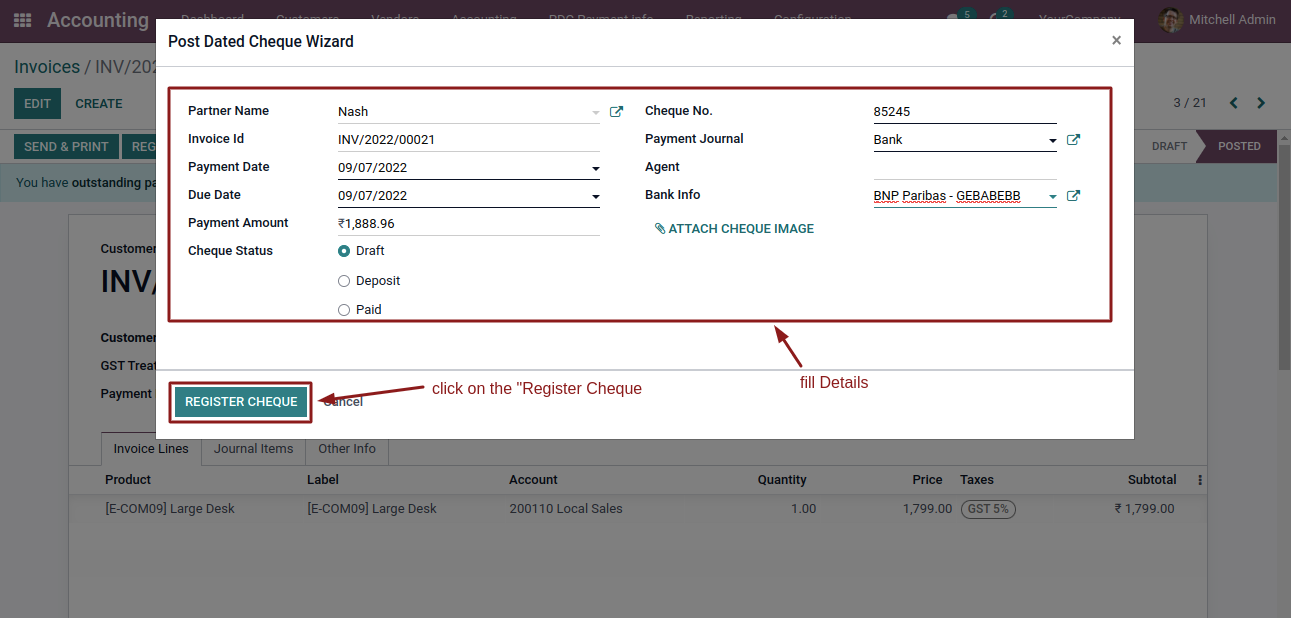This screenshot has width=1291, height=618.
Task: Open Mitchell Admin user avatar
Action: (x=1169, y=20)
